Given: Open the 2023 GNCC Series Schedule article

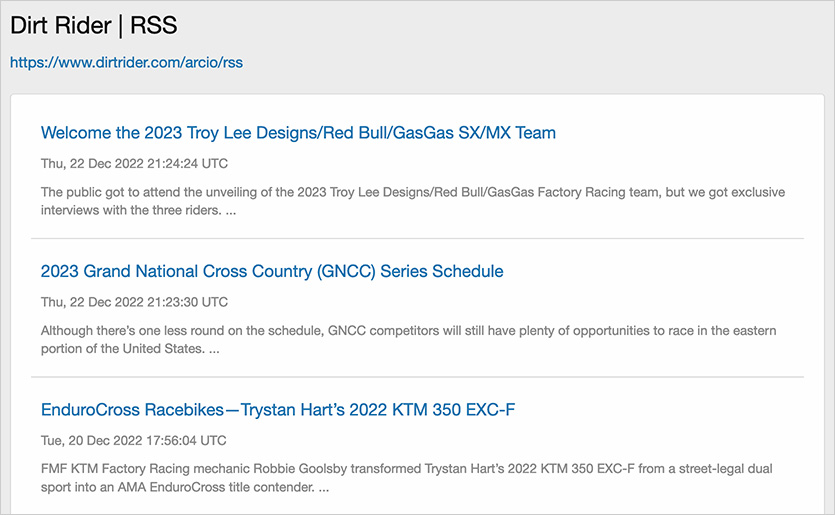Looking at the screenshot, I should pyautogui.click(x=272, y=272).
